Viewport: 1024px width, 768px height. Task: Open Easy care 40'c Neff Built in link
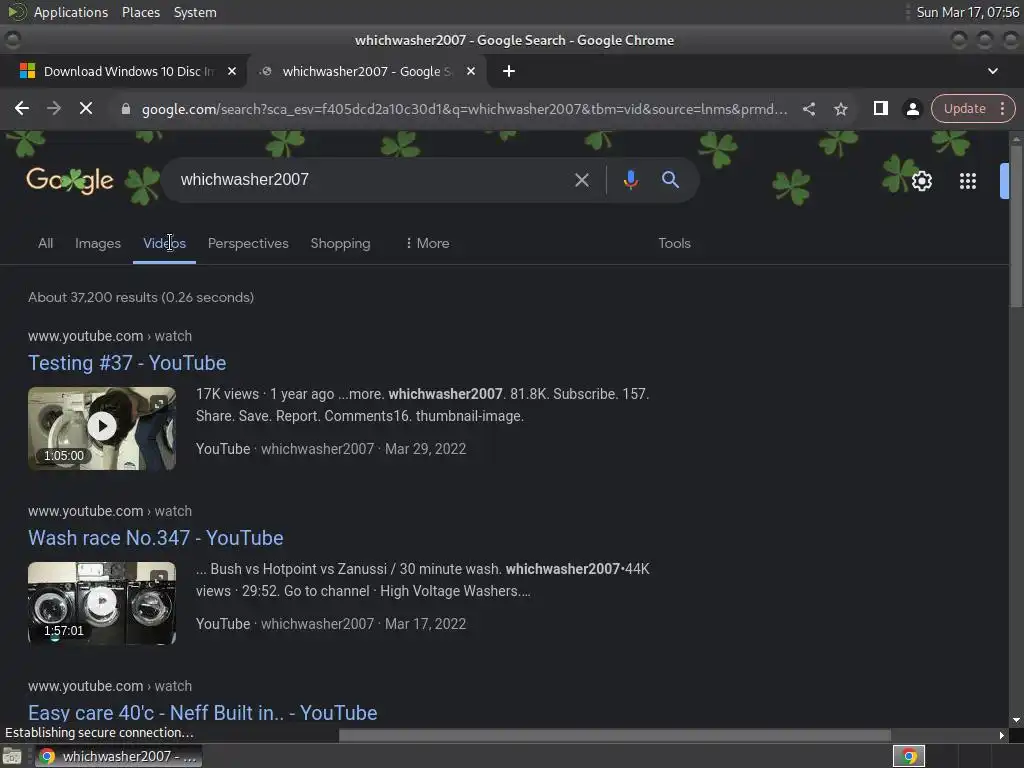coord(202,712)
